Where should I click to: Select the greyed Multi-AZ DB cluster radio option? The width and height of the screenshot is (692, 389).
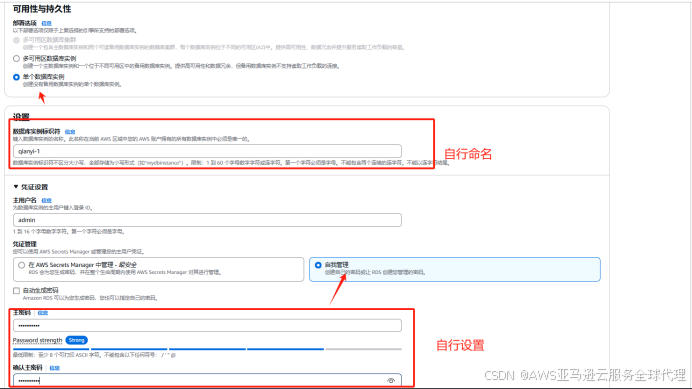[x=16, y=40]
